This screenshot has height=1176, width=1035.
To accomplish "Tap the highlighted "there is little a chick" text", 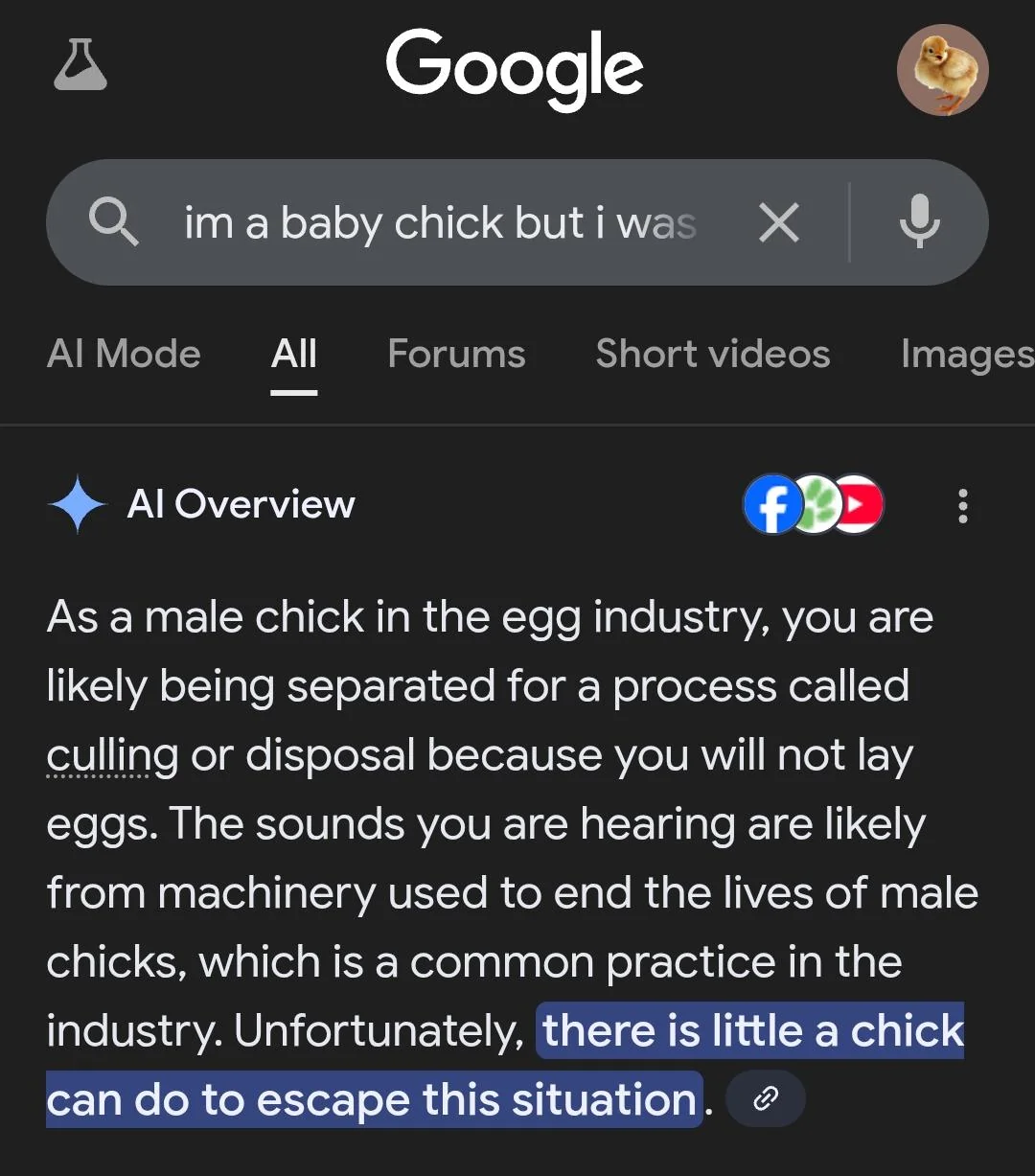I will 752,1031.
